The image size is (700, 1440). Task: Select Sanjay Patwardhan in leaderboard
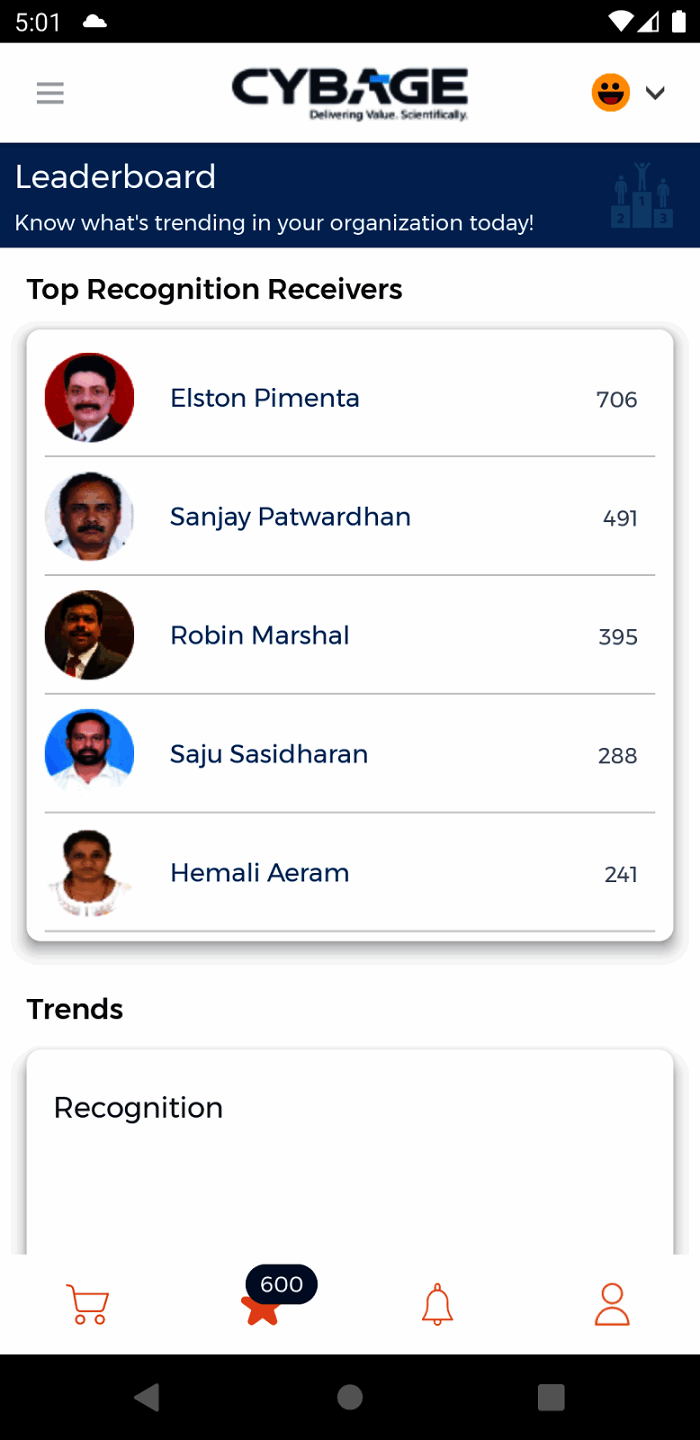pos(290,517)
